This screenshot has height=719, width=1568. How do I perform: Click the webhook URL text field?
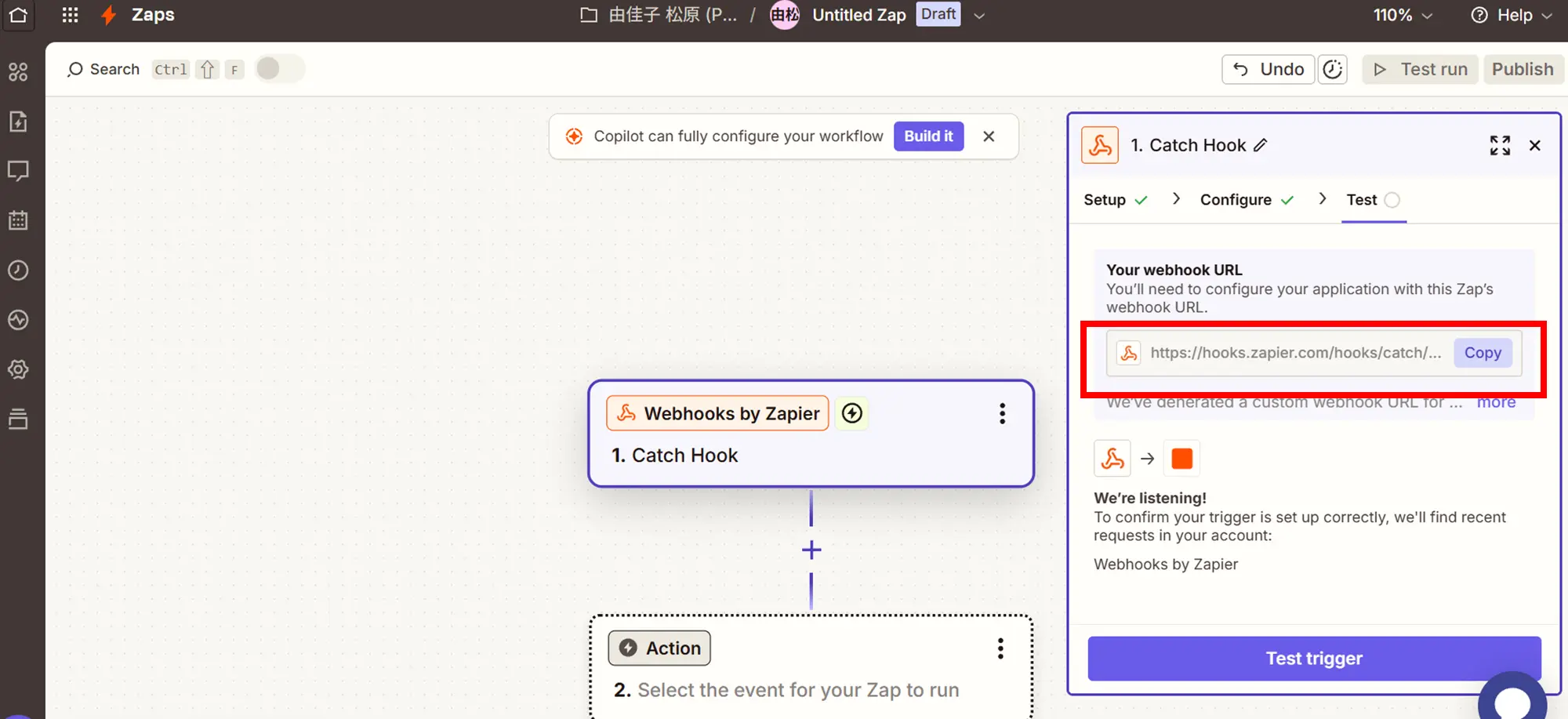coord(1294,353)
